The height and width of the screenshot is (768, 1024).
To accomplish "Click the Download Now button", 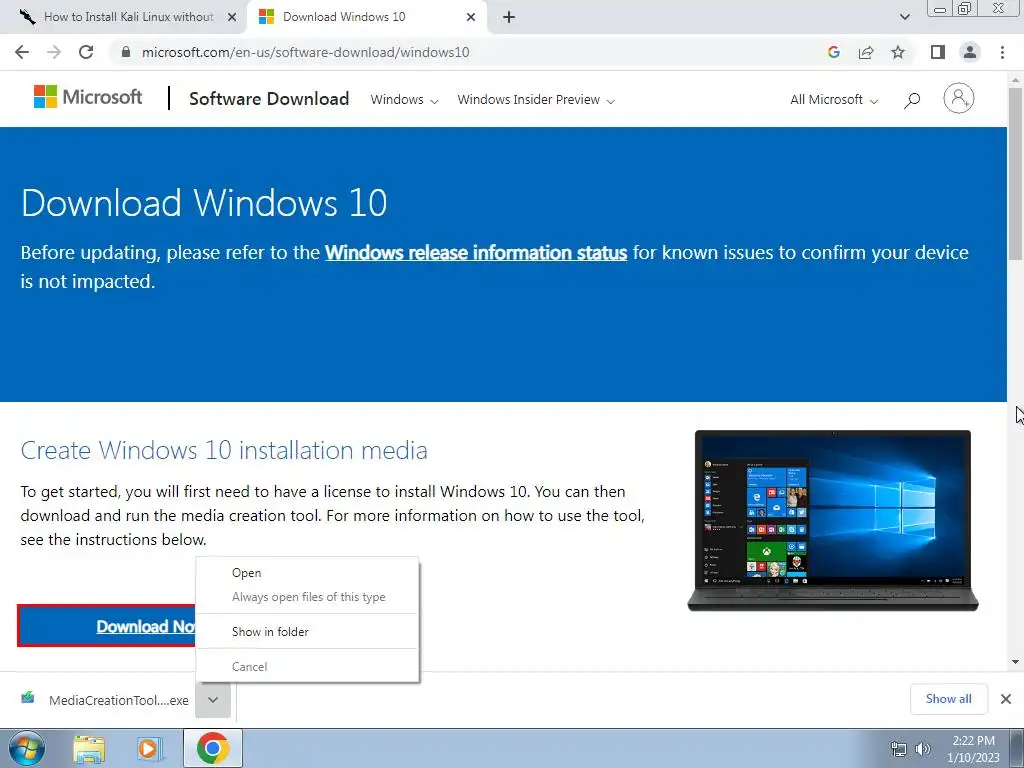I will [x=106, y=626].
